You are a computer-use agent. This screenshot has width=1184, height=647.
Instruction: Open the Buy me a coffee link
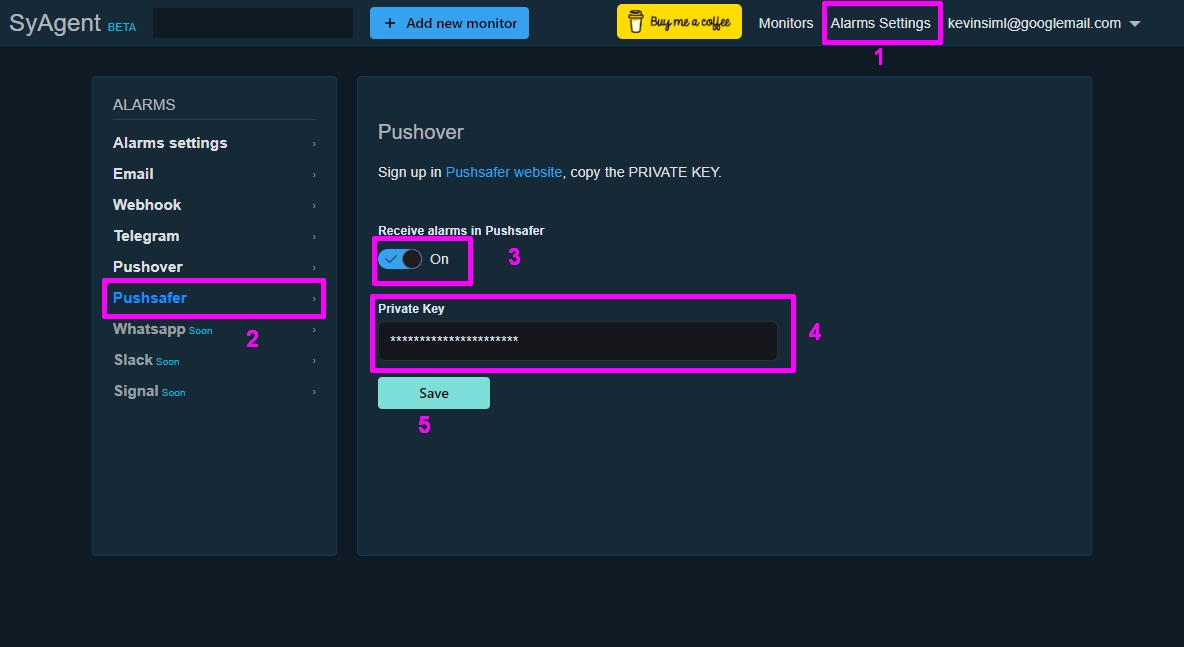tap(679, 22)
